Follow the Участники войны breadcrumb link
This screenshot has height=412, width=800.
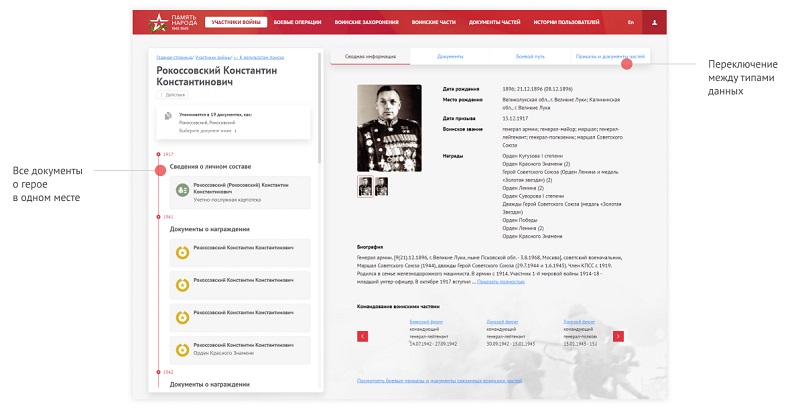tap(213, 58)
